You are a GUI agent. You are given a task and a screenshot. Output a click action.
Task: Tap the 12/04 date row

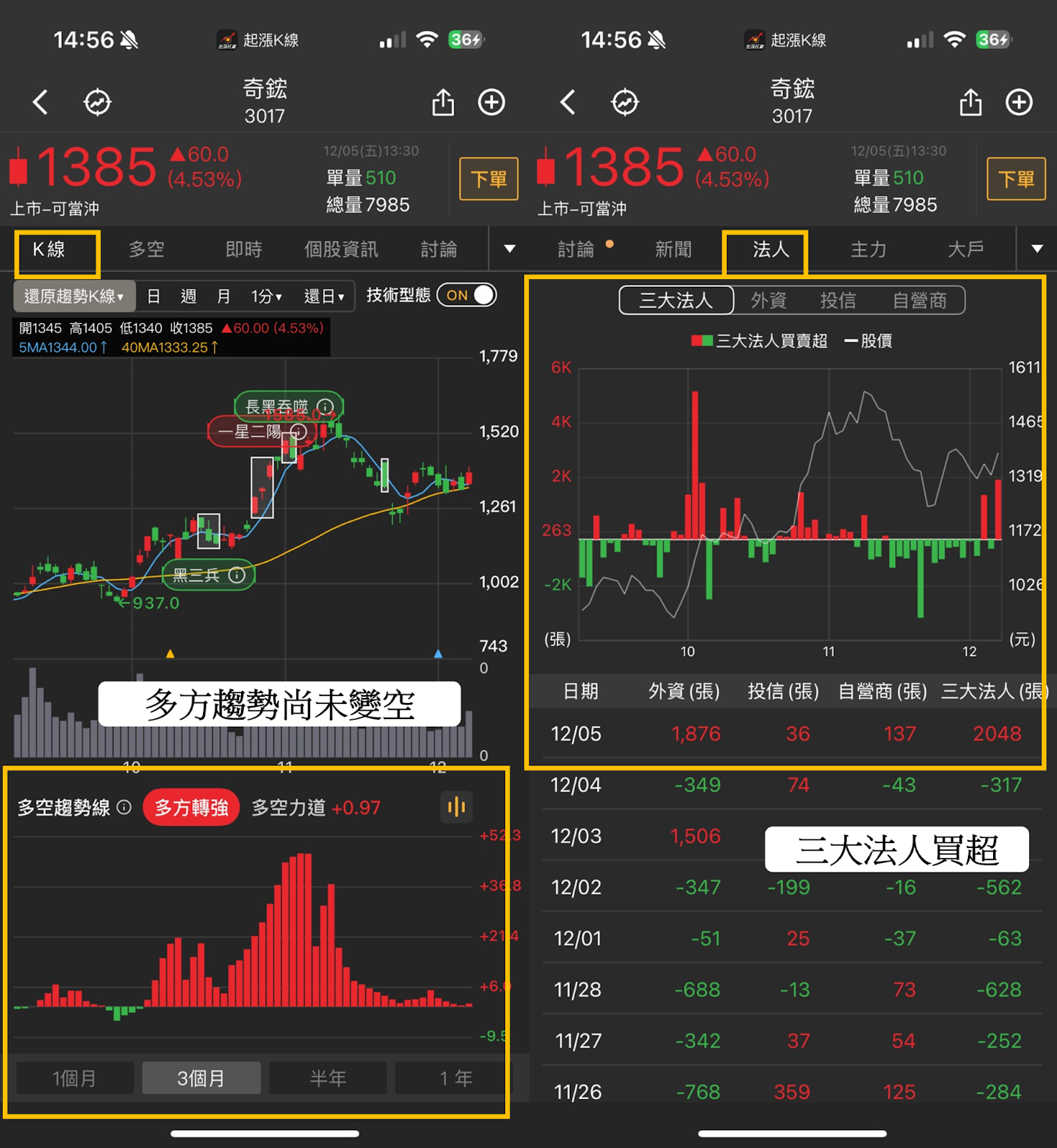[792, 785]
